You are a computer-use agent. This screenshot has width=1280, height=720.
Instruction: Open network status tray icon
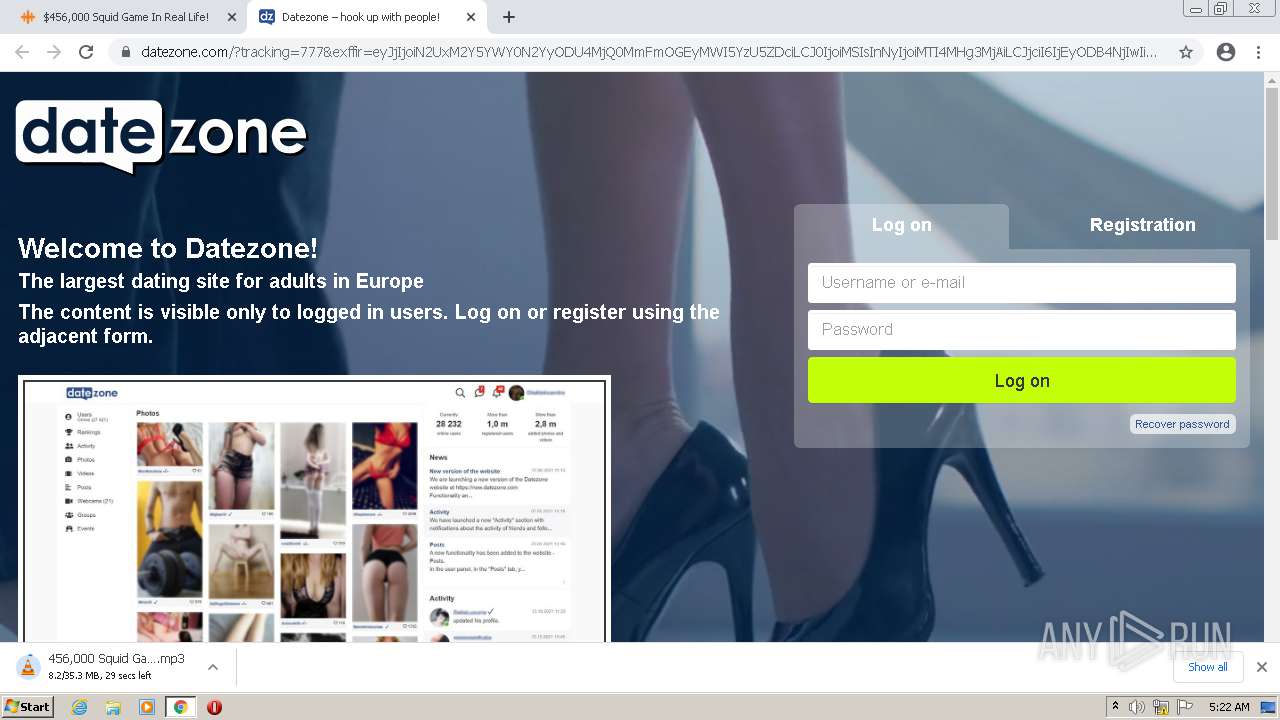[x=1161, y=707]
